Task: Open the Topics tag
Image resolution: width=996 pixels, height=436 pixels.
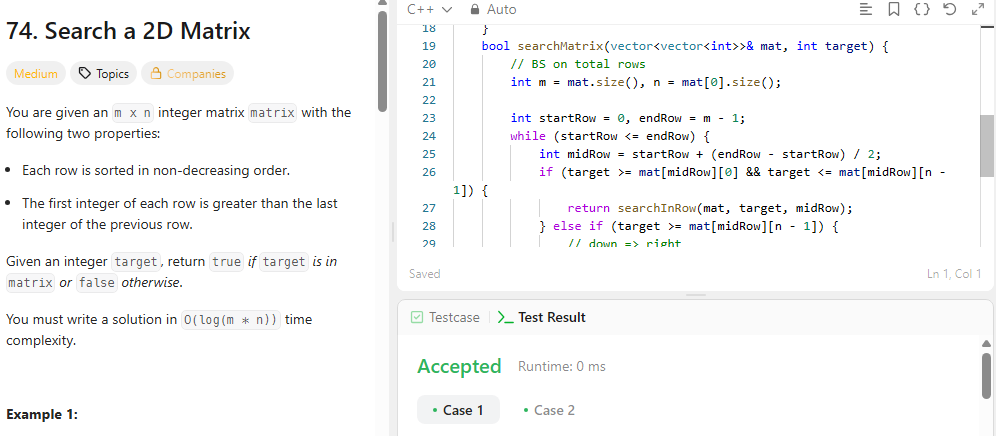Action: (x=104, y=74)
